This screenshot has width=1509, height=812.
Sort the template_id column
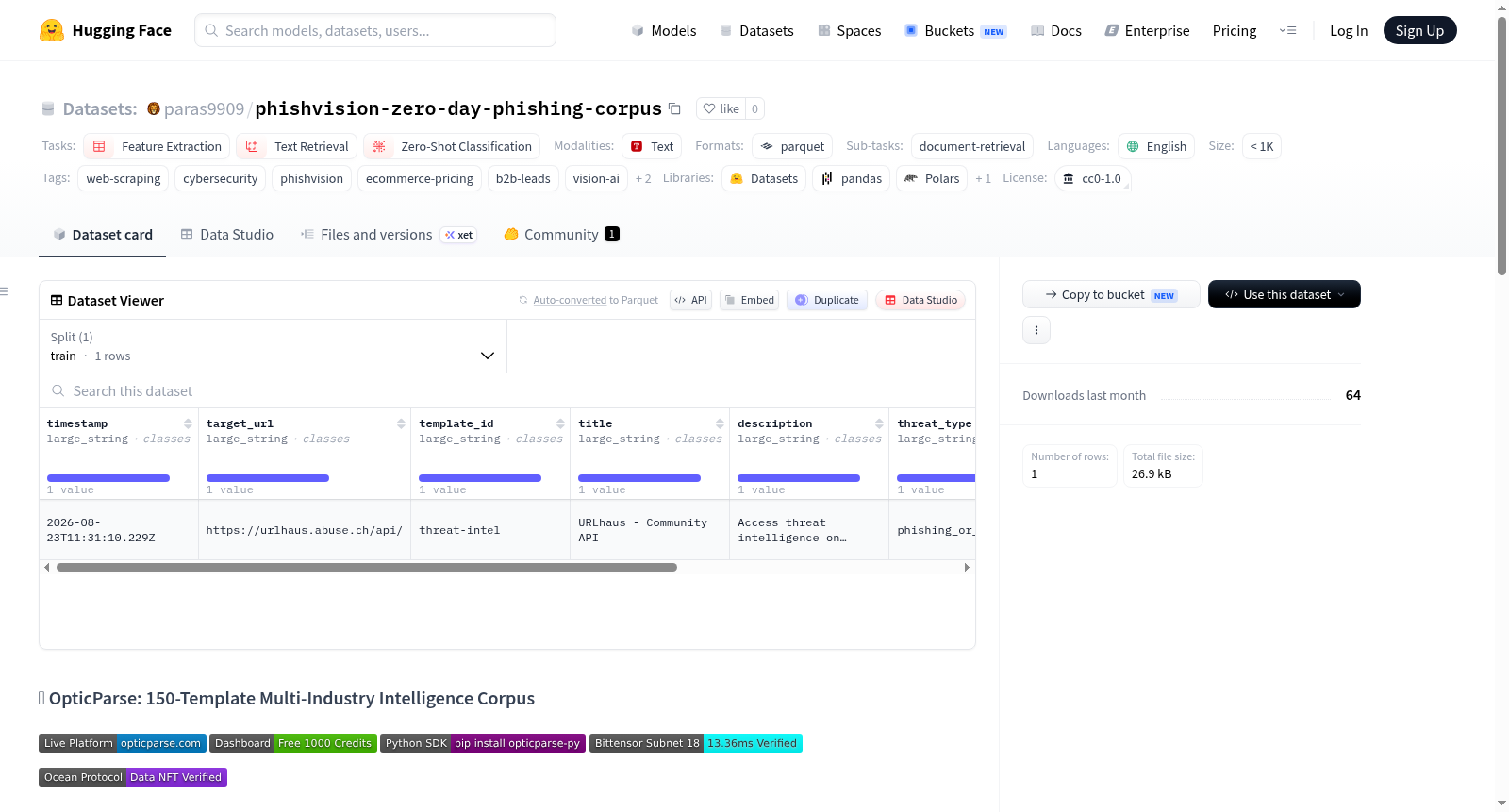pos(560,423)
